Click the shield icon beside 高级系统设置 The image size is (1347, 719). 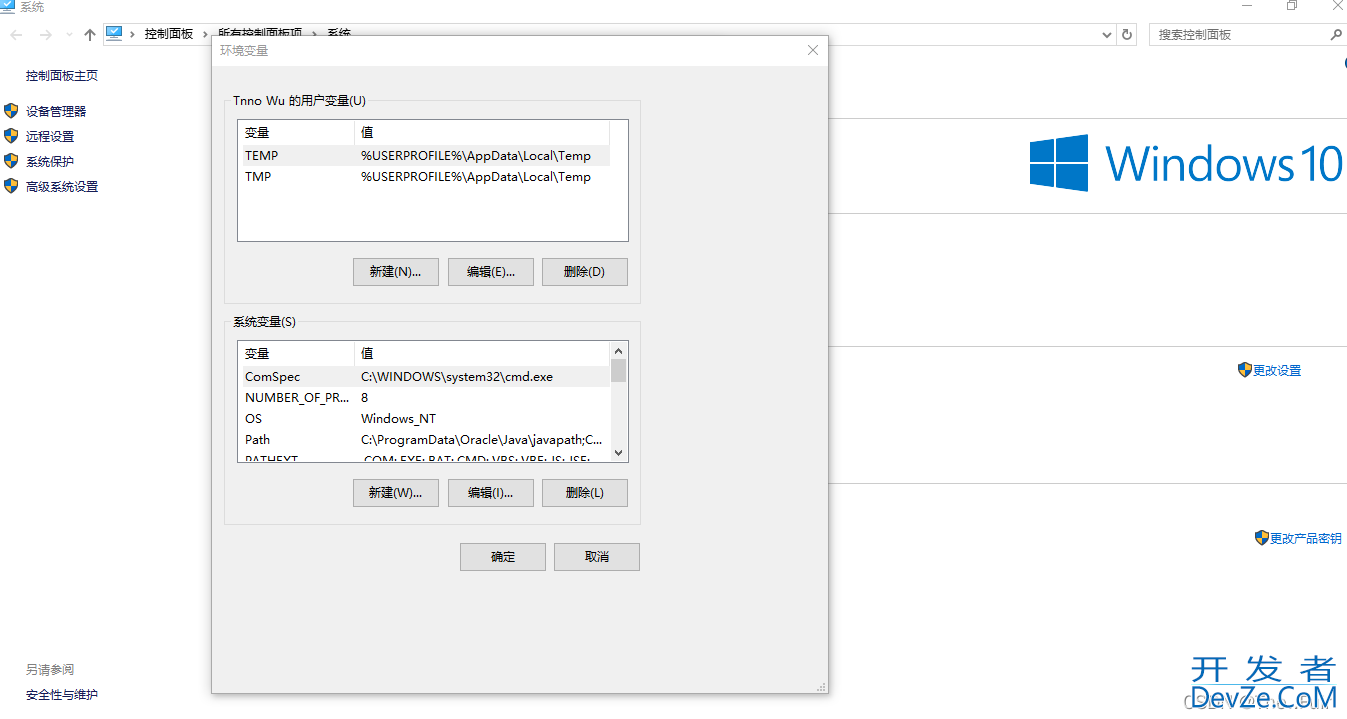click(x=11, y=186)
